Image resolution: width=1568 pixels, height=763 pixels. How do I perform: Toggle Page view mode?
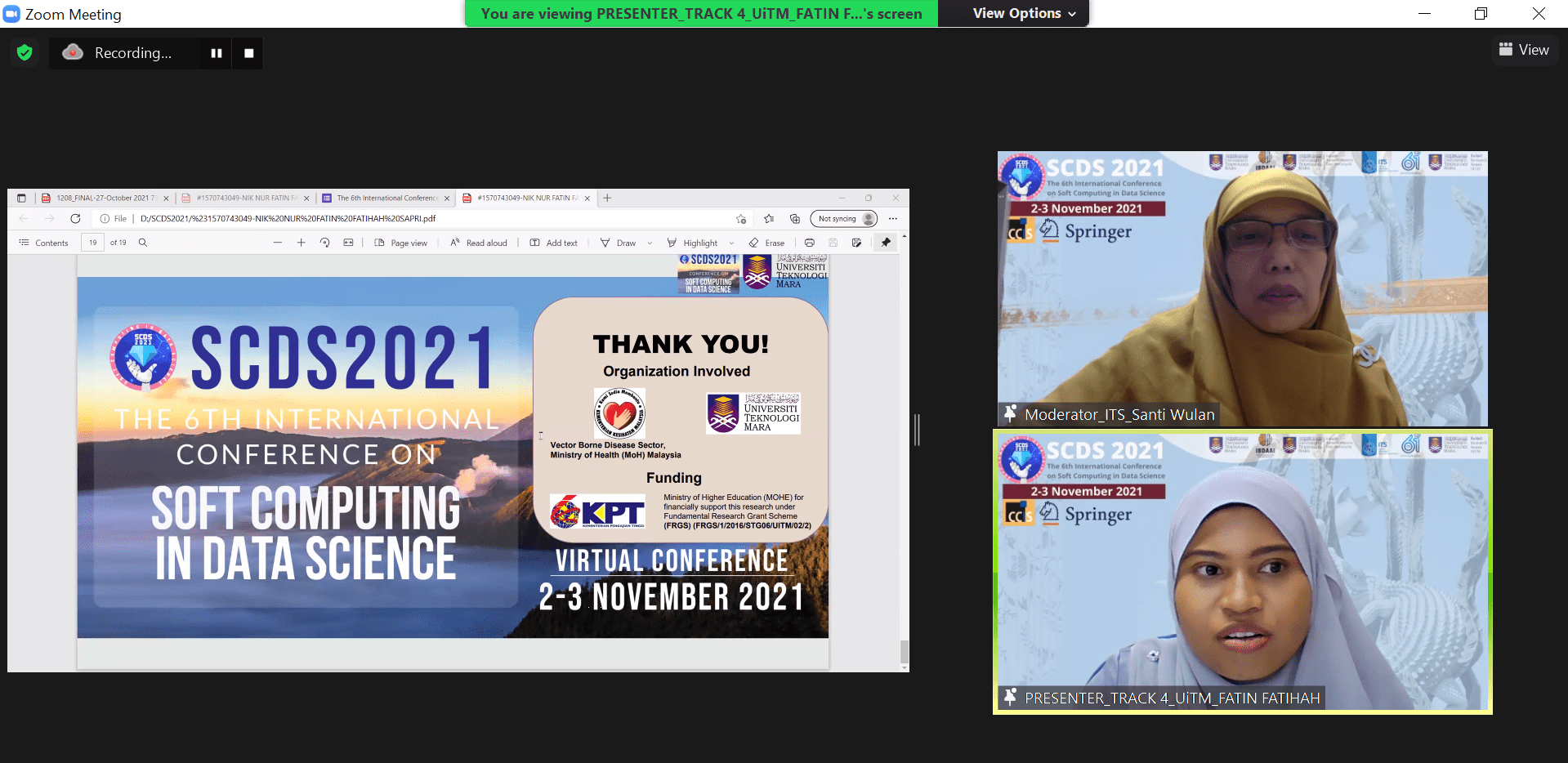(x=401, y=243)
